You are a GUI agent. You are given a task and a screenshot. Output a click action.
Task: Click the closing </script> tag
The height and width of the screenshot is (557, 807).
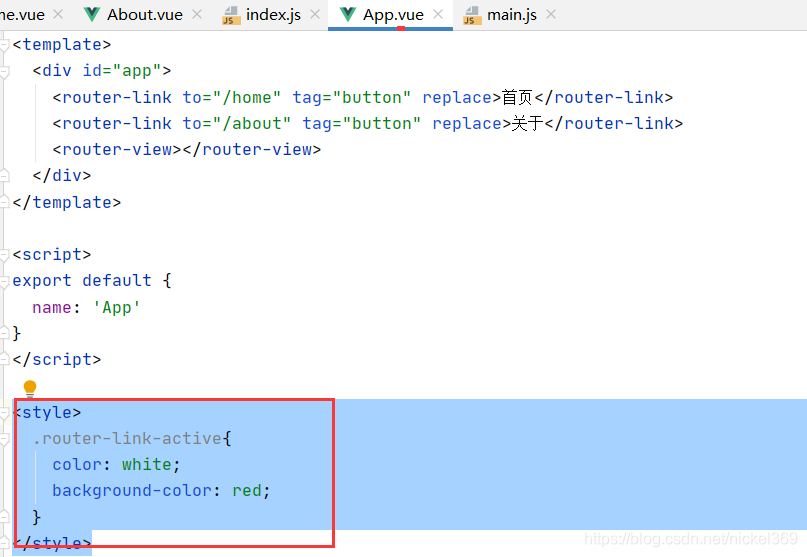(x=57, y=360)
